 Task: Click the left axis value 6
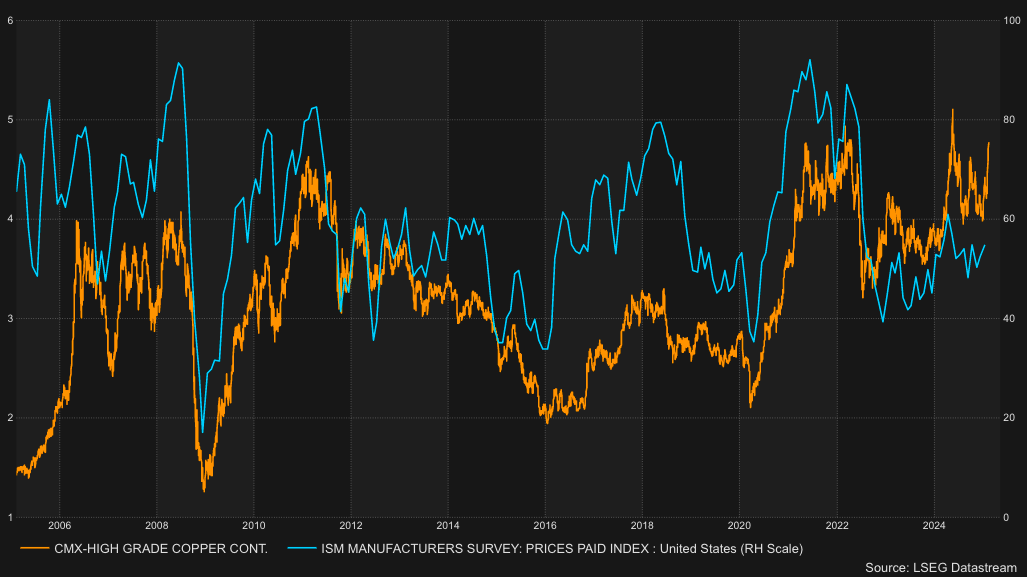10,21
